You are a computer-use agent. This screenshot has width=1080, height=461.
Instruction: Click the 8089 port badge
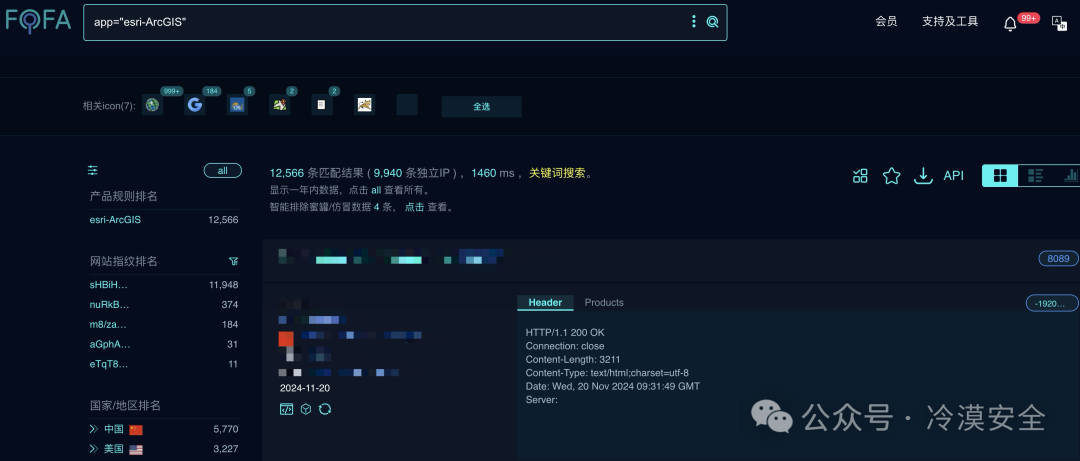click(1058, 258)
